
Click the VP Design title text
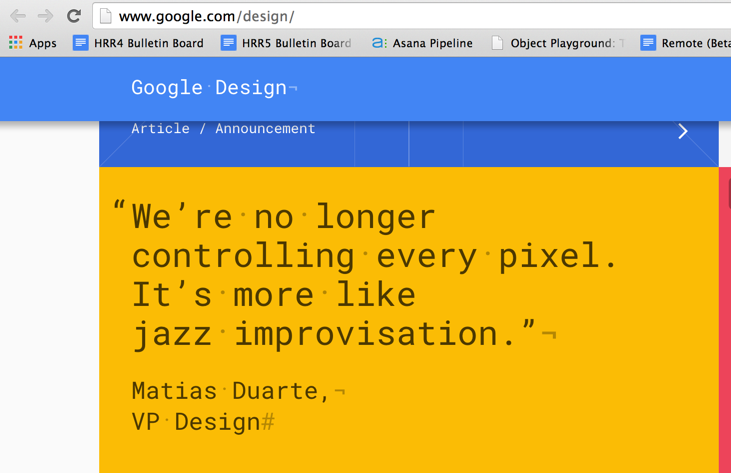(x=196, y=422)
